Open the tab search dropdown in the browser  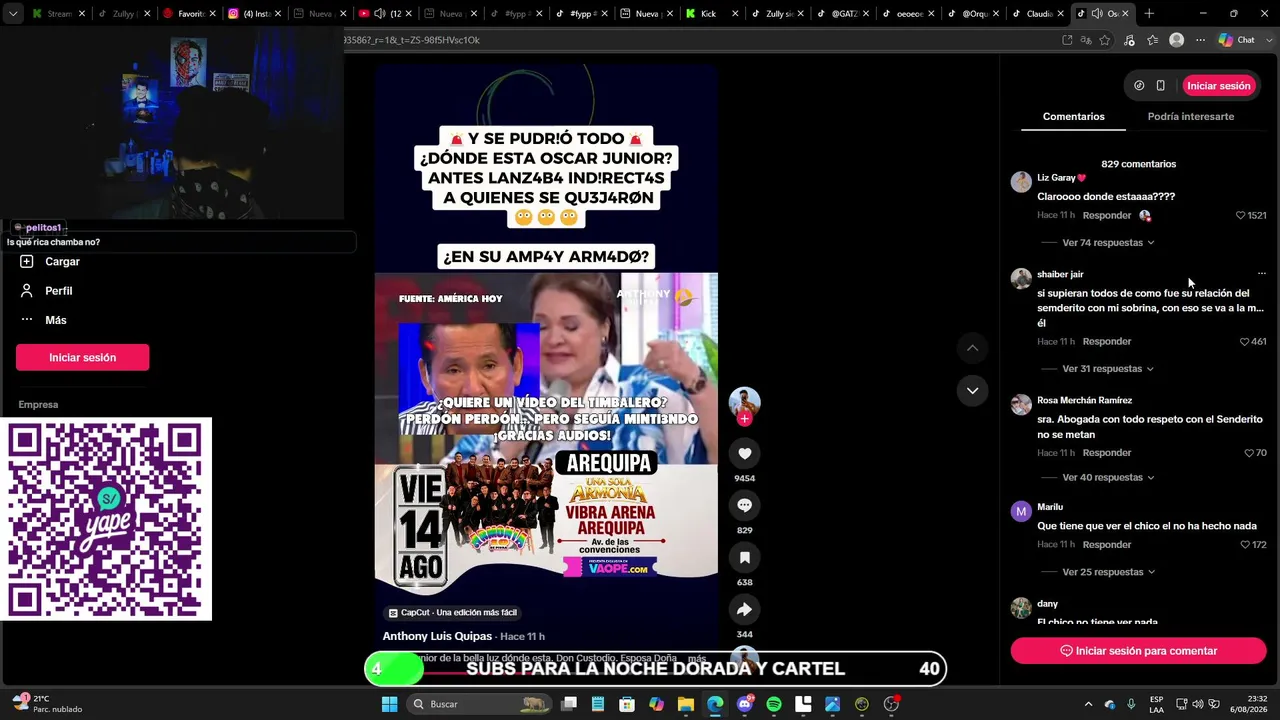point(13,14)
